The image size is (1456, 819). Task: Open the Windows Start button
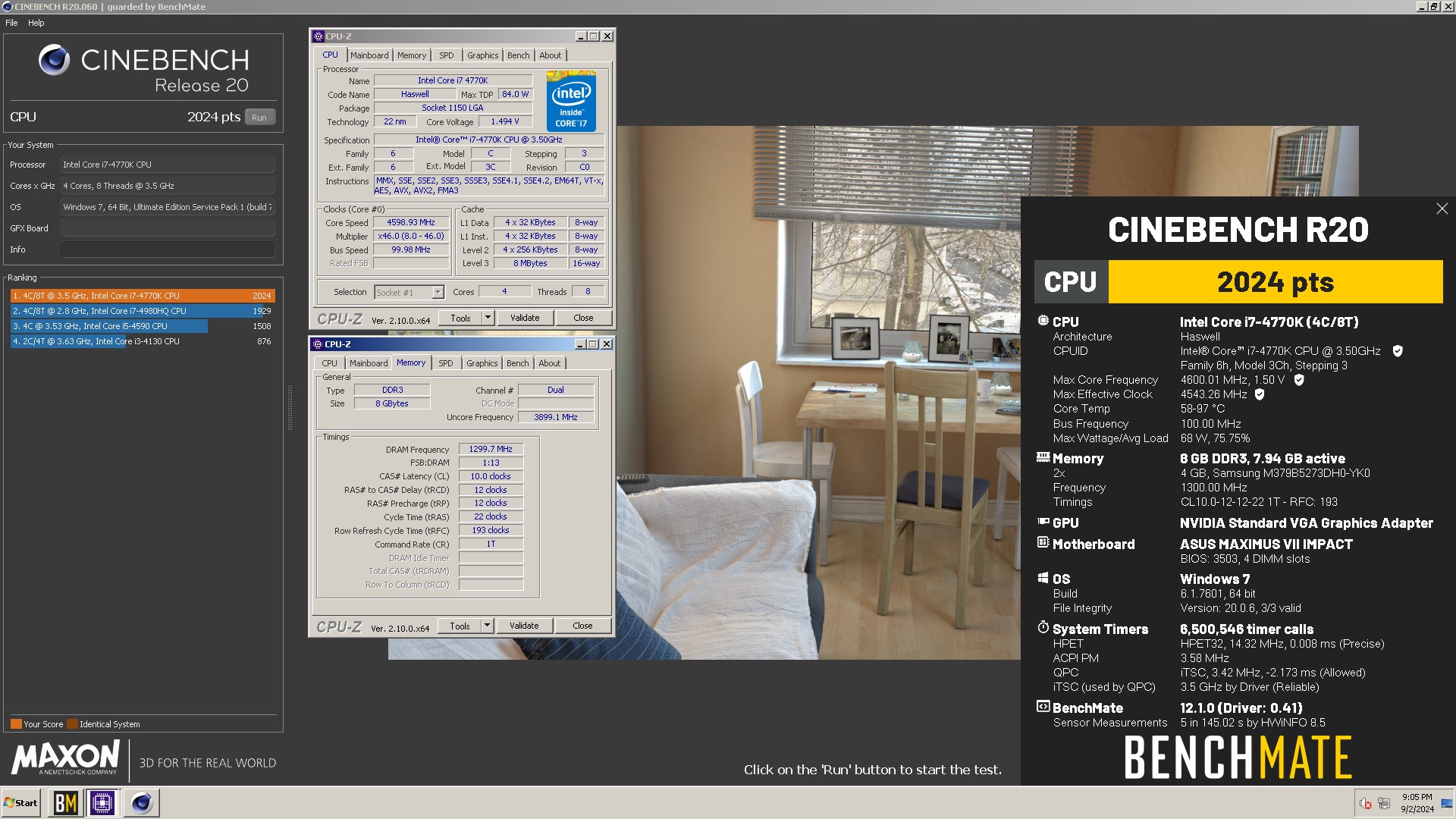[x=21, y=802]
